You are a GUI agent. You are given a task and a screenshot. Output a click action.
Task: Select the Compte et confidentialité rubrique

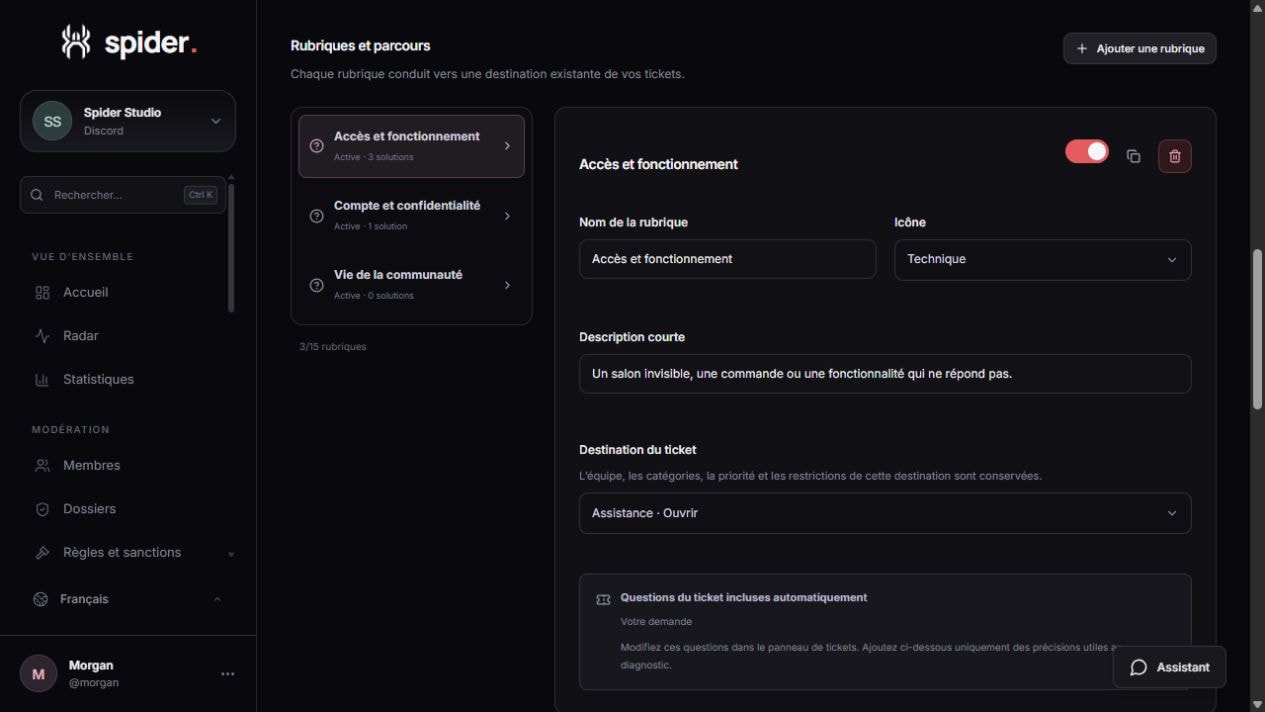[411, 215]
